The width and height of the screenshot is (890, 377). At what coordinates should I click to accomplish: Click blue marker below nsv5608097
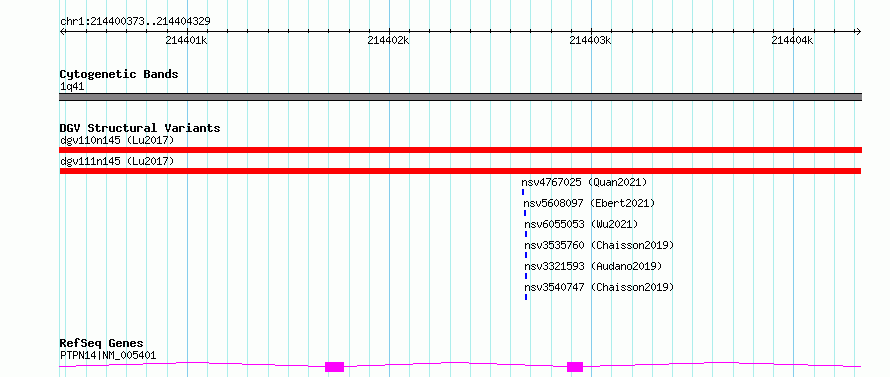(525, 213)
